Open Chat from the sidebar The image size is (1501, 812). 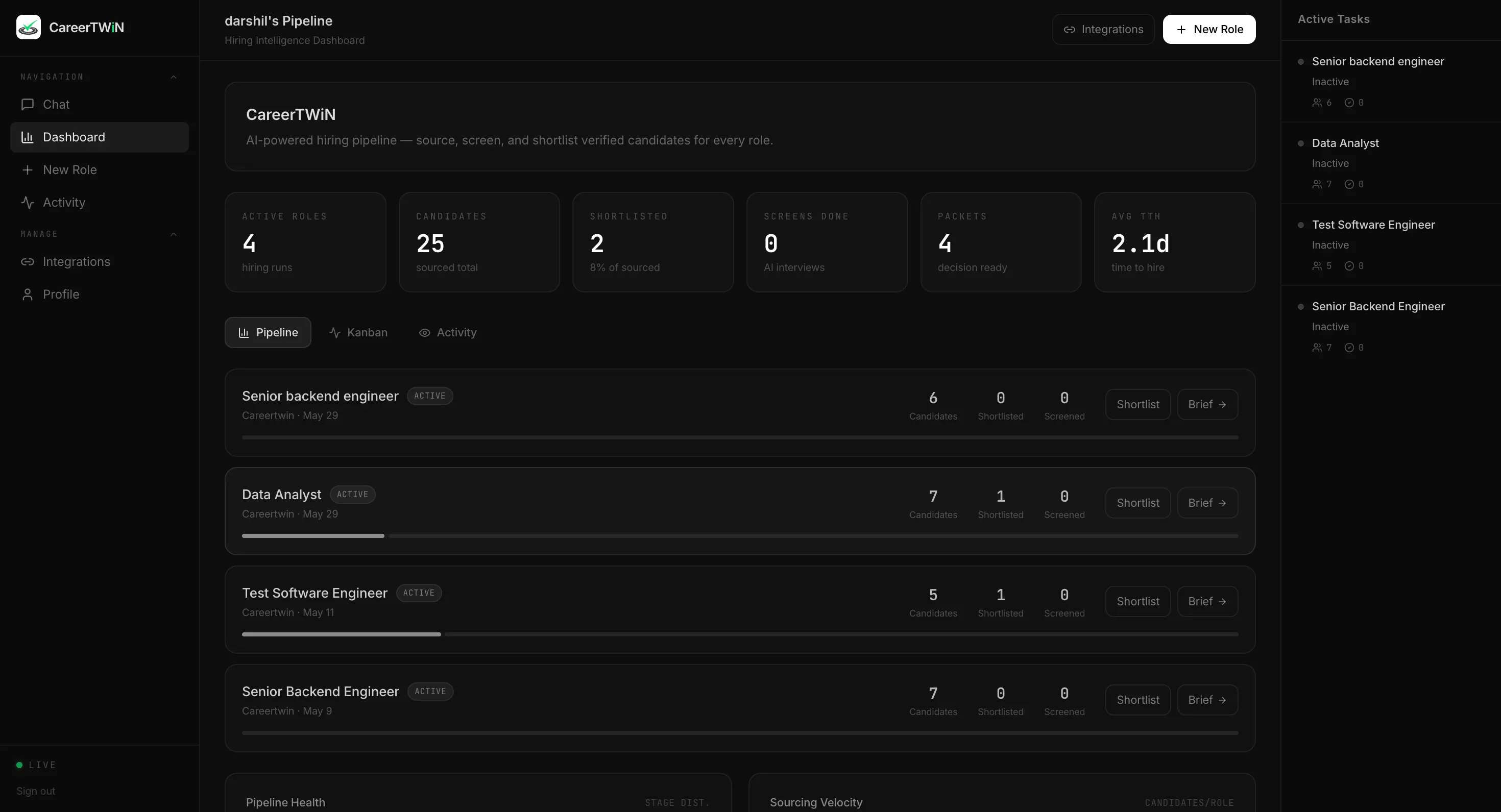tap(99, 104)
